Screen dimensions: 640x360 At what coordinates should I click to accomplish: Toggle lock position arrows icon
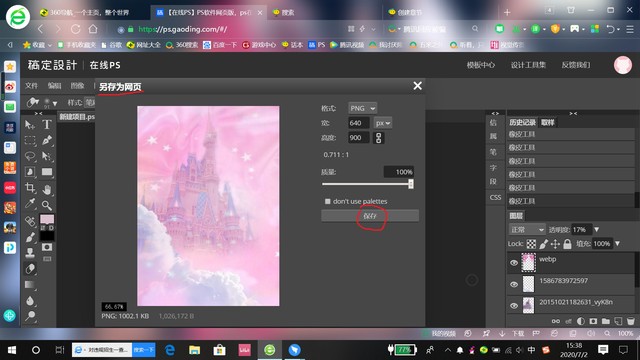(555, 244)
